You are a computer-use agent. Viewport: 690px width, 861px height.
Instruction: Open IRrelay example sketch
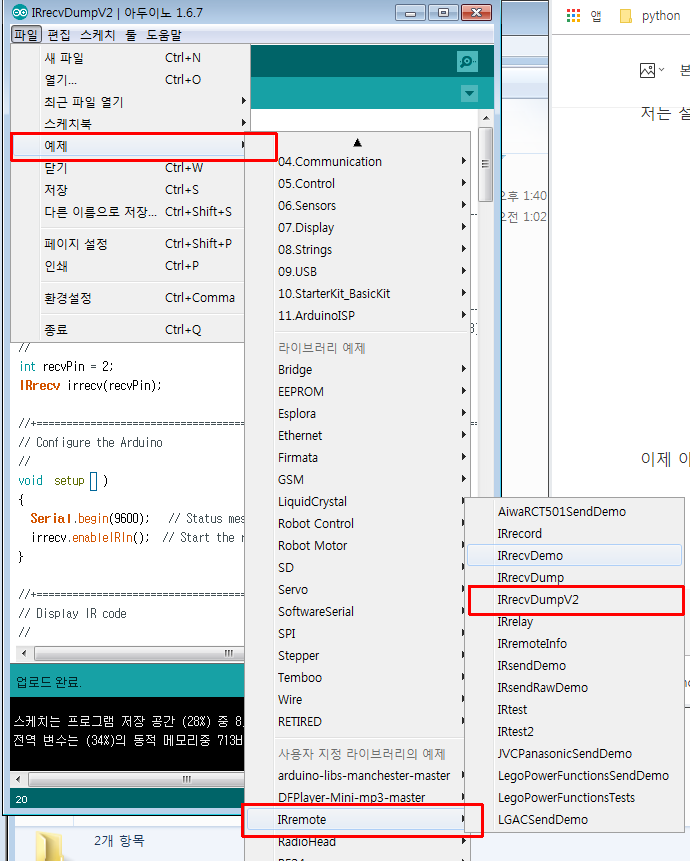(x=574, y=622)
